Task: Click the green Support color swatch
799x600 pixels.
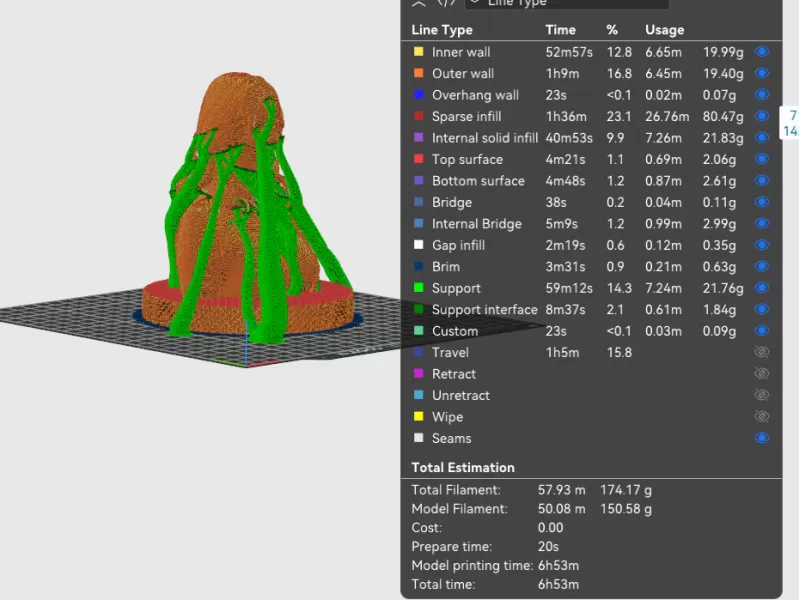Action: coord(418,288)
